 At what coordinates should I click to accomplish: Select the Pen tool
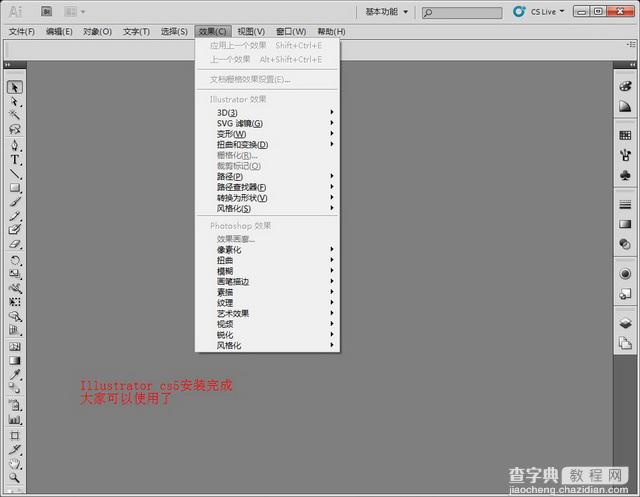coord(15,145)
